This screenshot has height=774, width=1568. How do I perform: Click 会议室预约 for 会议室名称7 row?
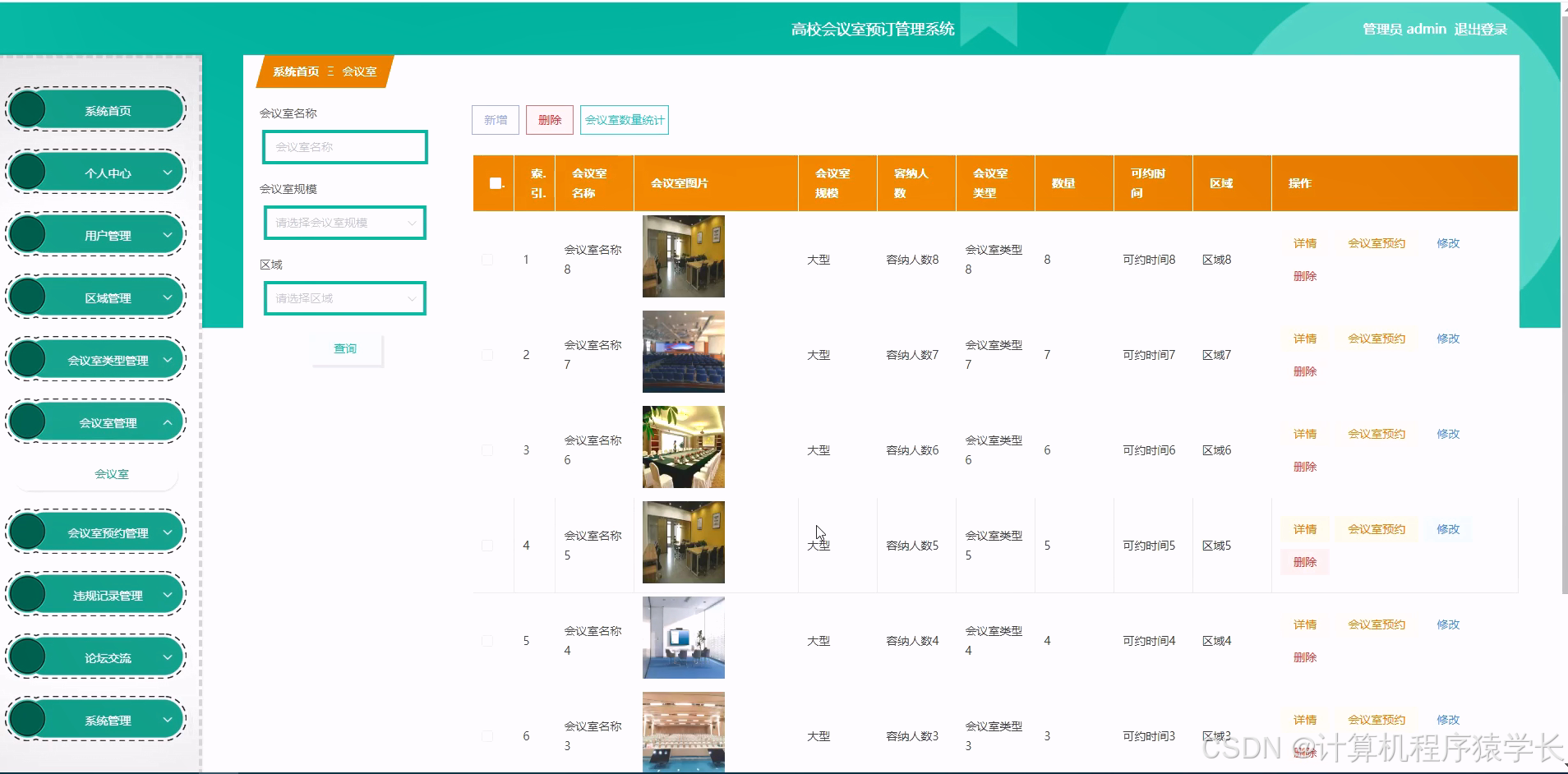pyautogui.click(x=1377, y=339)
